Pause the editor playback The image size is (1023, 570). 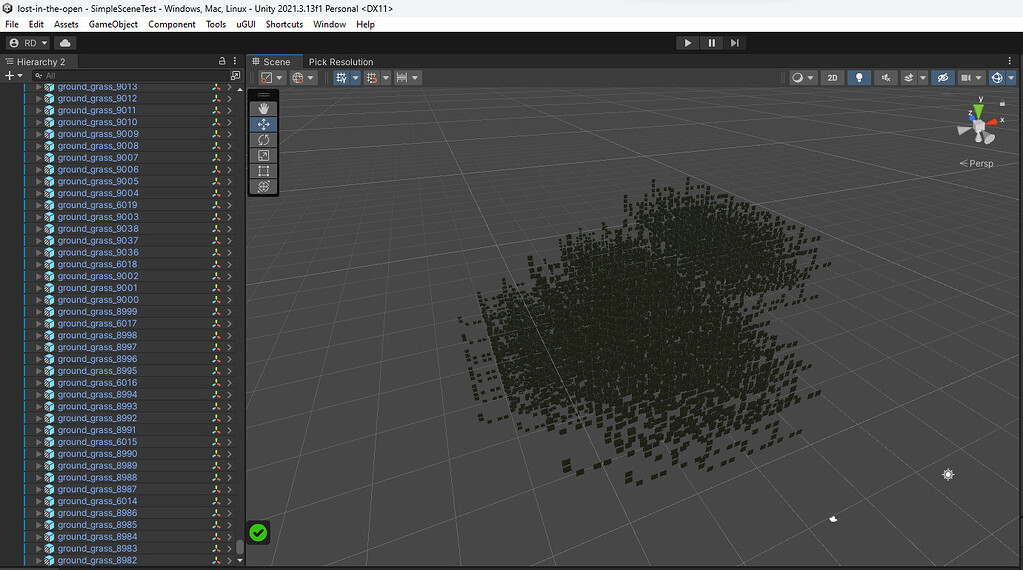tap(711, 43)
